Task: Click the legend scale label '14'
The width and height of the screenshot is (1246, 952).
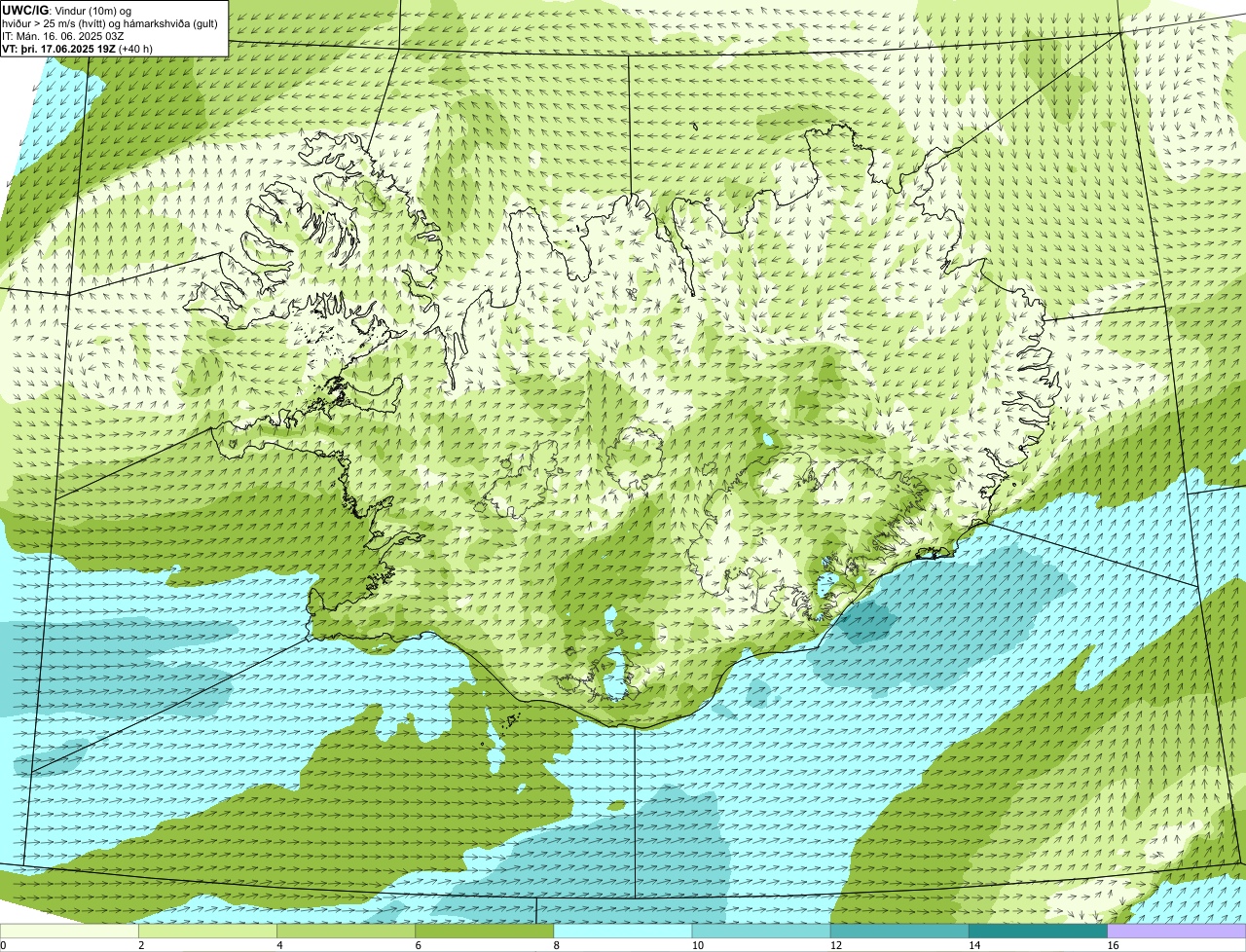Action: (x=974, y=945)
